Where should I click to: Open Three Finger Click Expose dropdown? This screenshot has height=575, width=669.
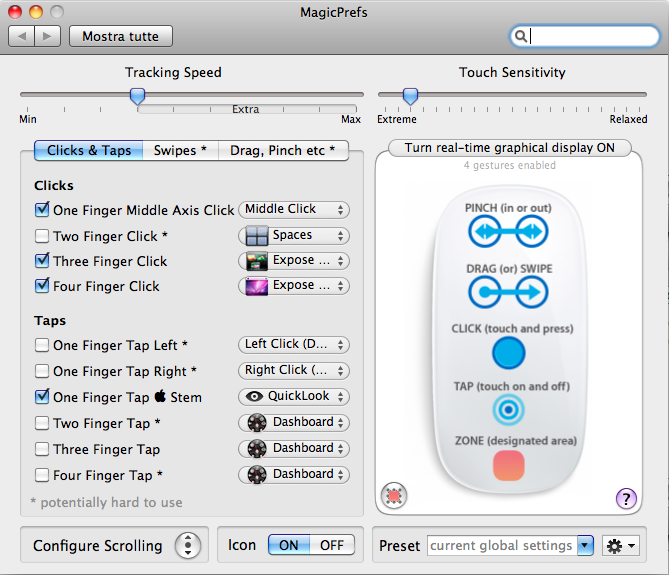[294, 261]
